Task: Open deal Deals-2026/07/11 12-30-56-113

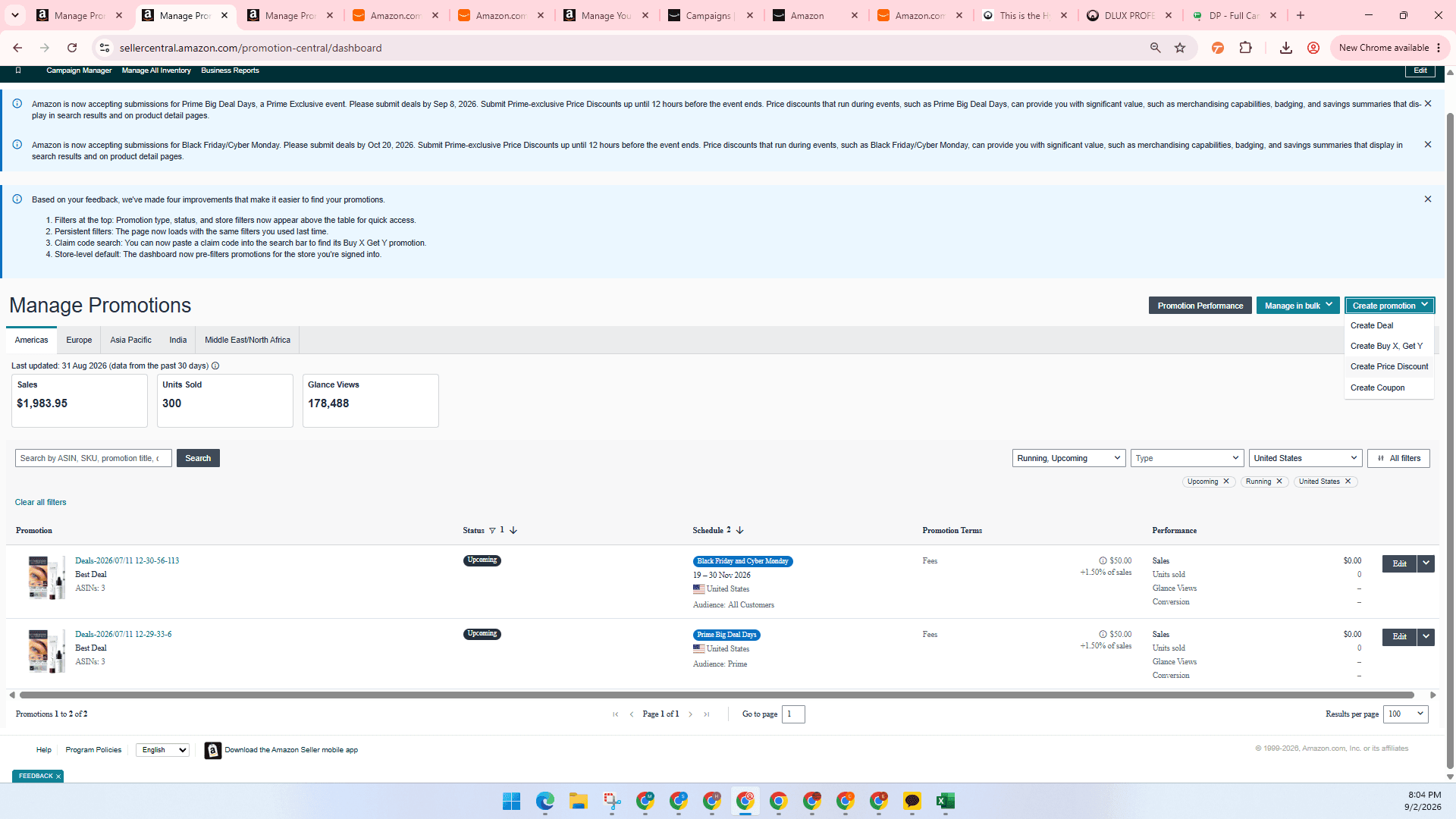Action: (x=127, y=561)
